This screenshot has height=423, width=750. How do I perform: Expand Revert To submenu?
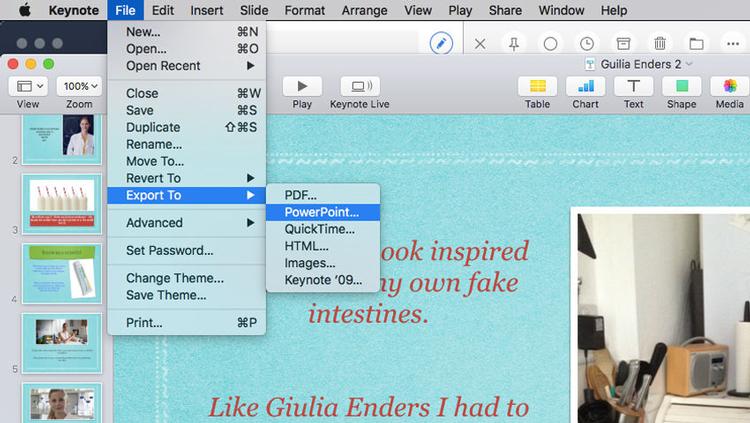click(187, 178)
